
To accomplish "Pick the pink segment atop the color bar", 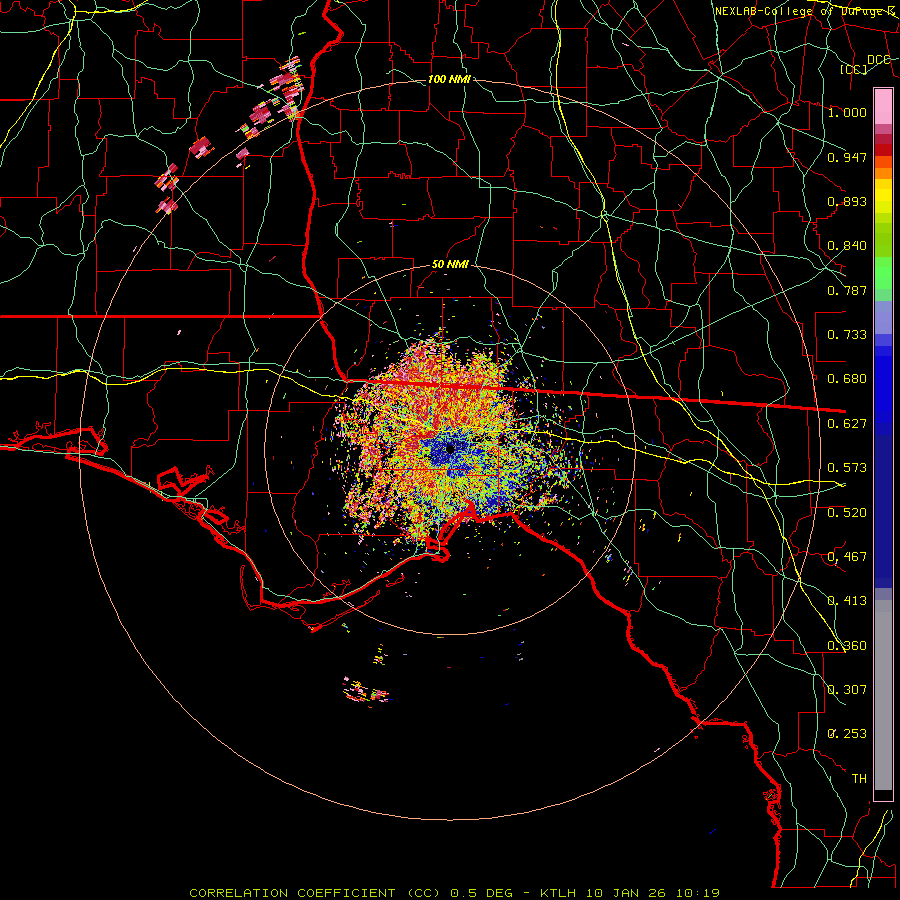I will coord(883,106).
